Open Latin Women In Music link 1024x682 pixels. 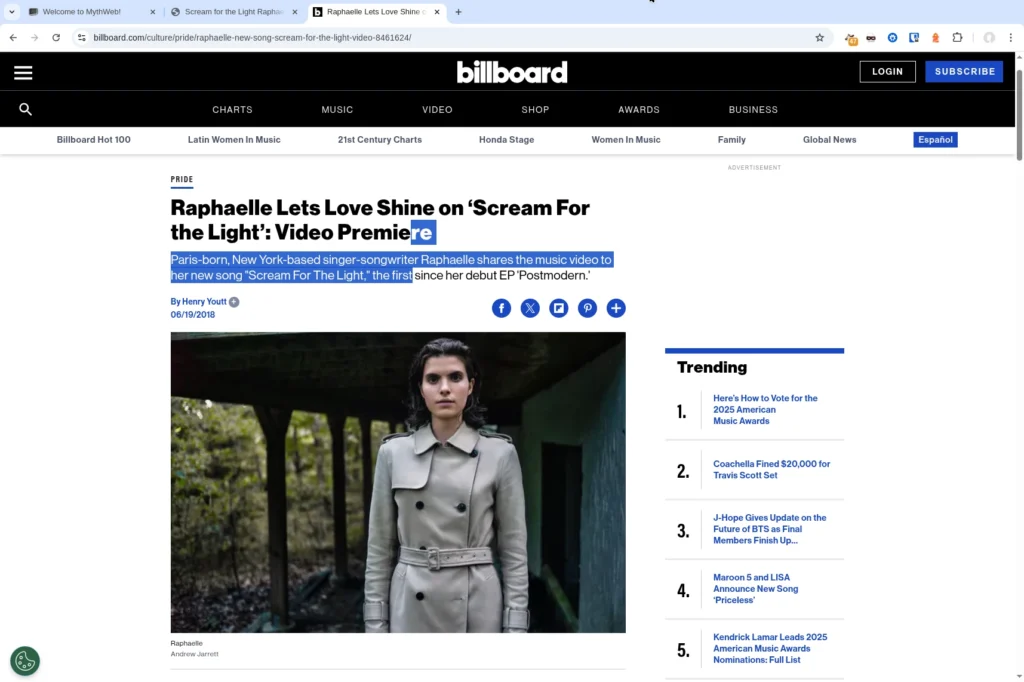(234, 140)
